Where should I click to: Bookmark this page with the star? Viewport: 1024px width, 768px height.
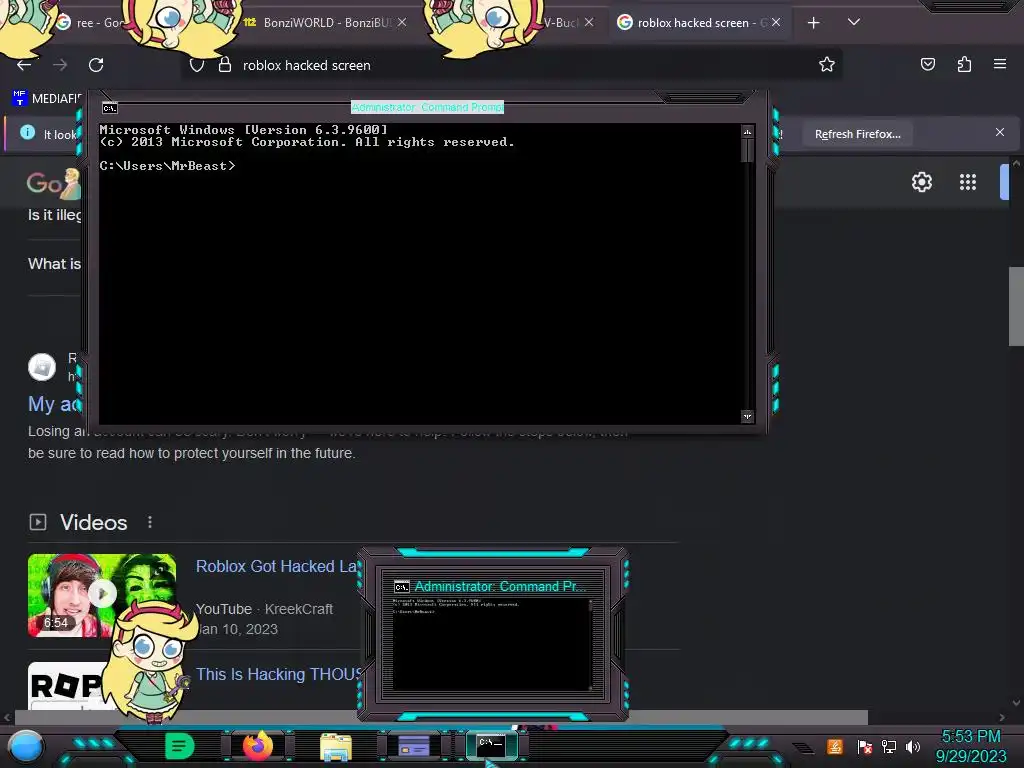[827, 64]
